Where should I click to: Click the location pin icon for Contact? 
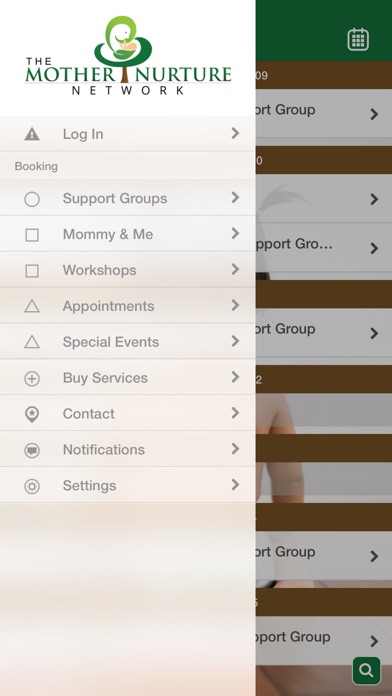pos(32,415)
